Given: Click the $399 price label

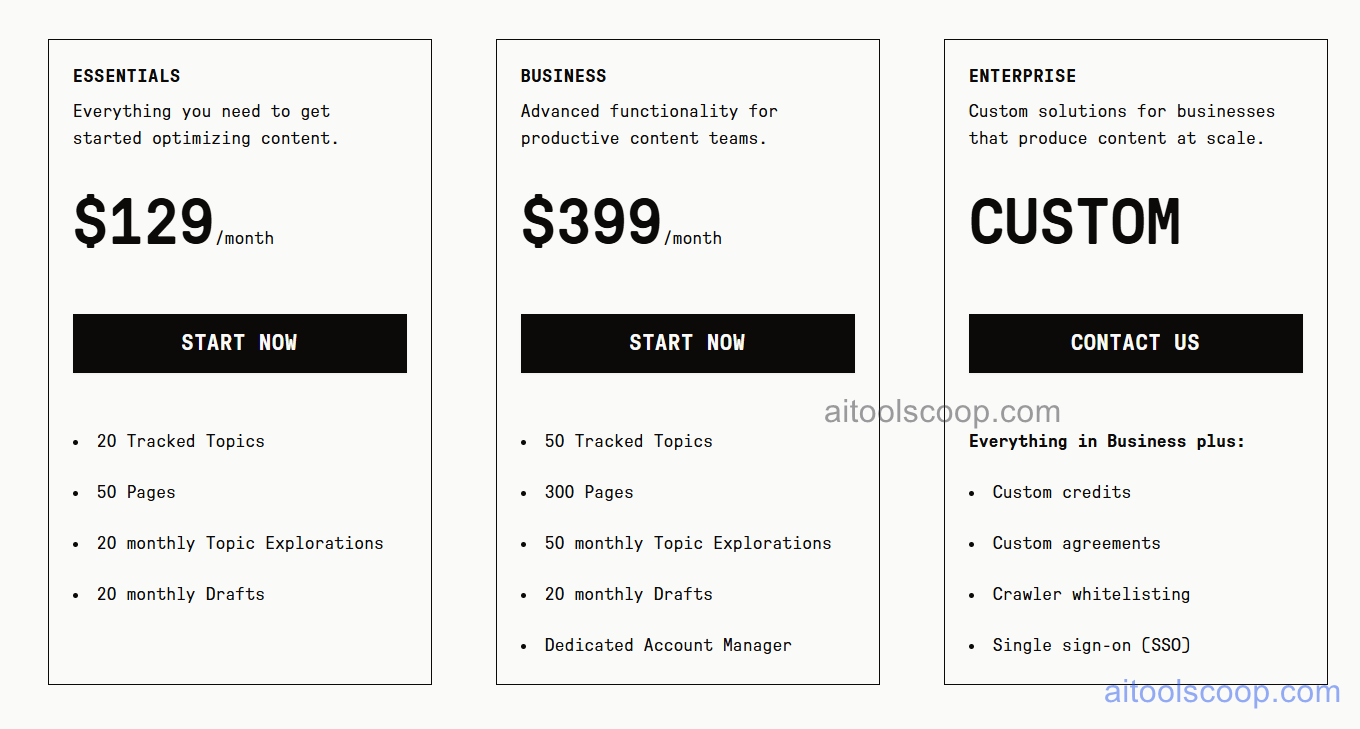Looking at the screenshot, I should click(591, 221).
